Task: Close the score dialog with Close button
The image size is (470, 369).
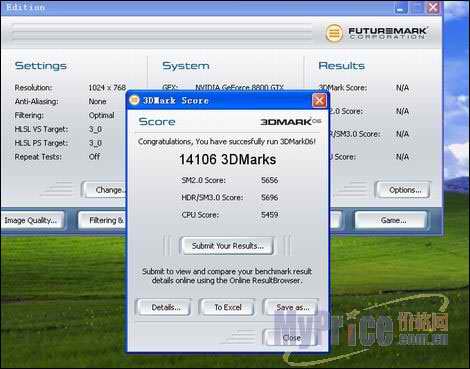Action: click(x=291, y=338)
